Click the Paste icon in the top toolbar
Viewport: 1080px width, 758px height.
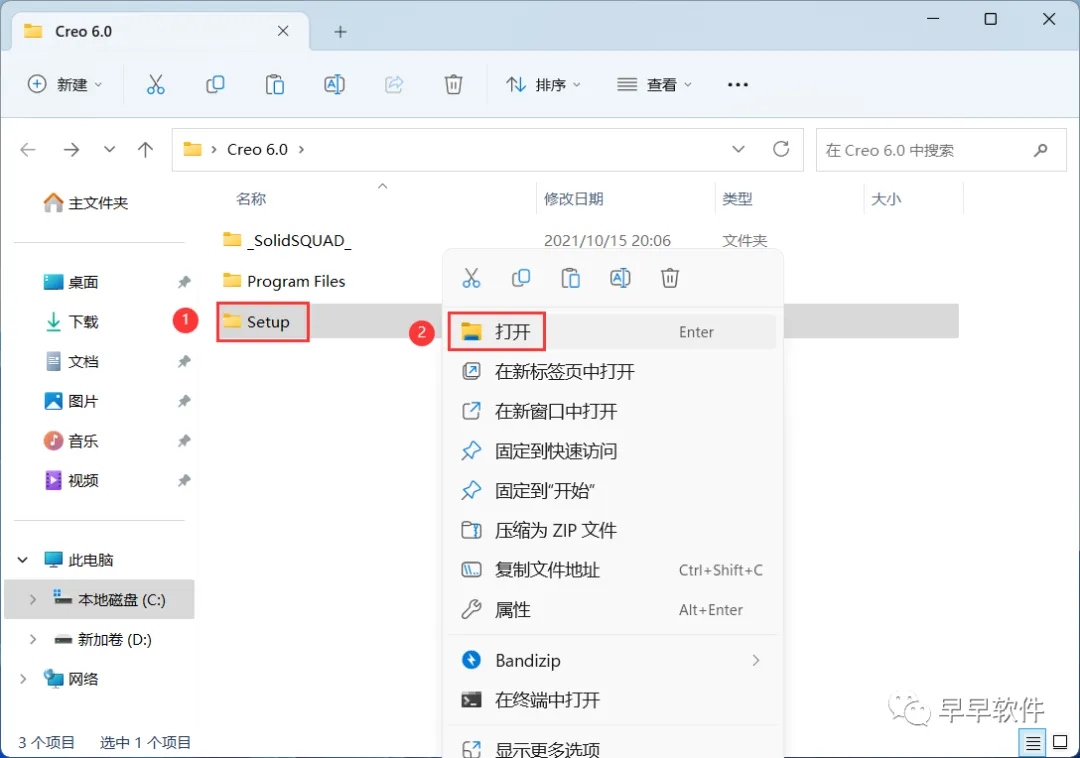click(x=275, y=85)
